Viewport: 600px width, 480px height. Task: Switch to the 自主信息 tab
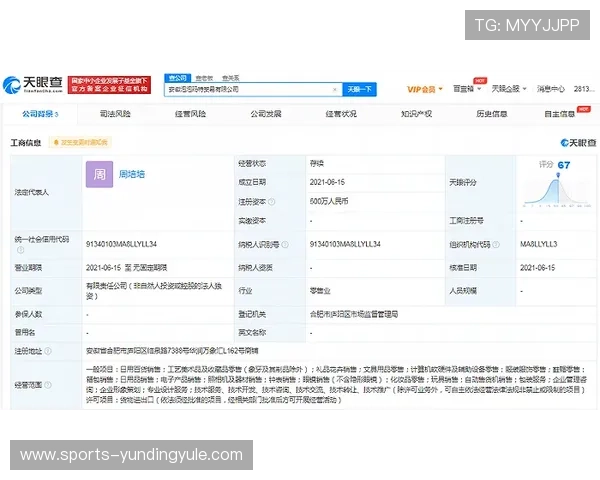(x=560, y=114)
